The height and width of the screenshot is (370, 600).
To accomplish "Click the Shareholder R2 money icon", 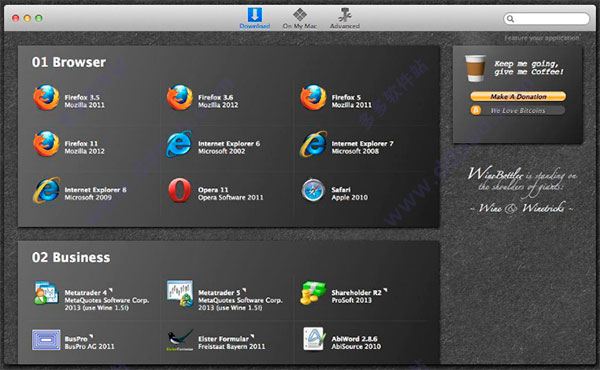I will pyautogui.click(x=313, y=293).
